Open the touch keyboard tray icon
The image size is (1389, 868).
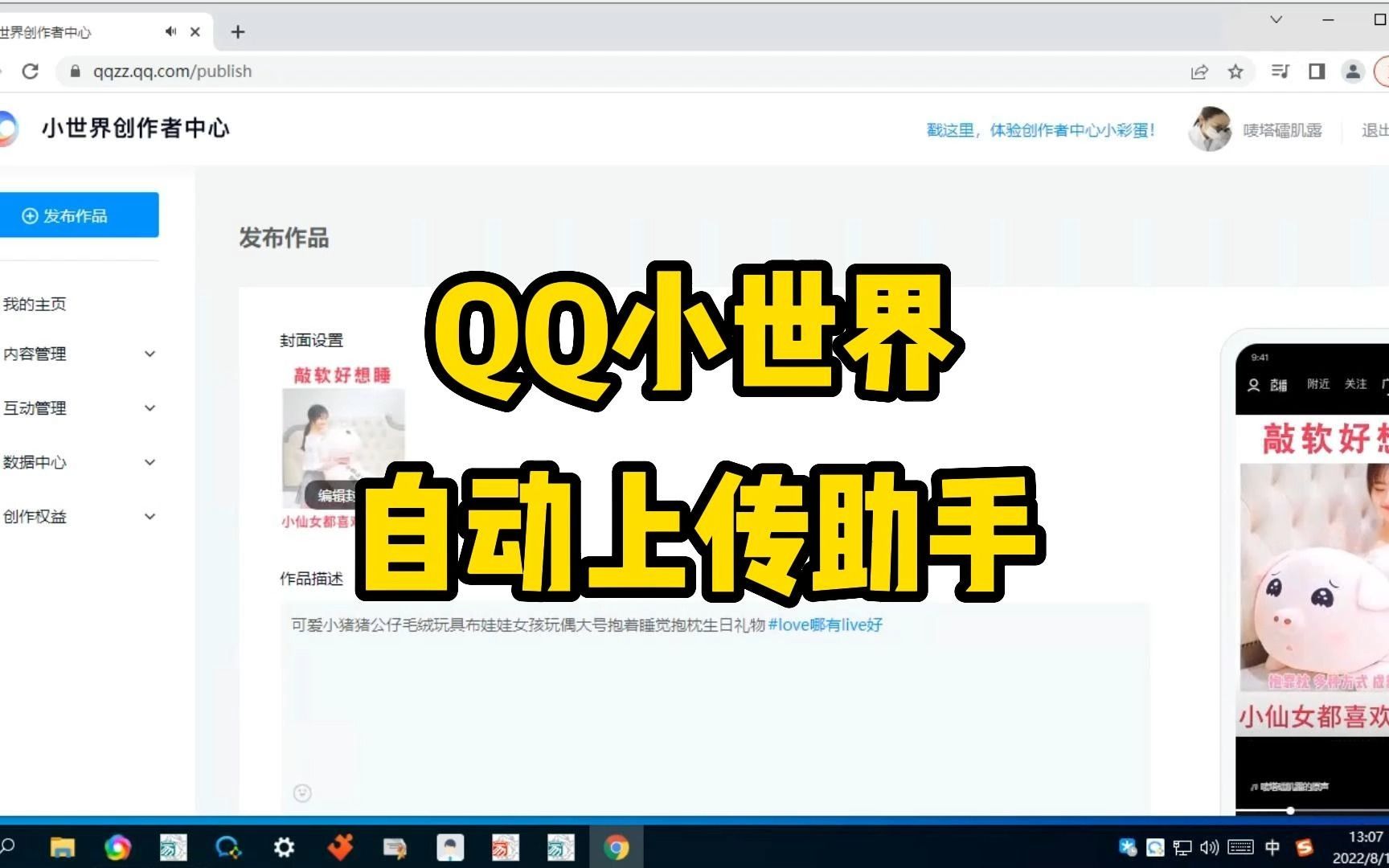tap(1240, 847)
